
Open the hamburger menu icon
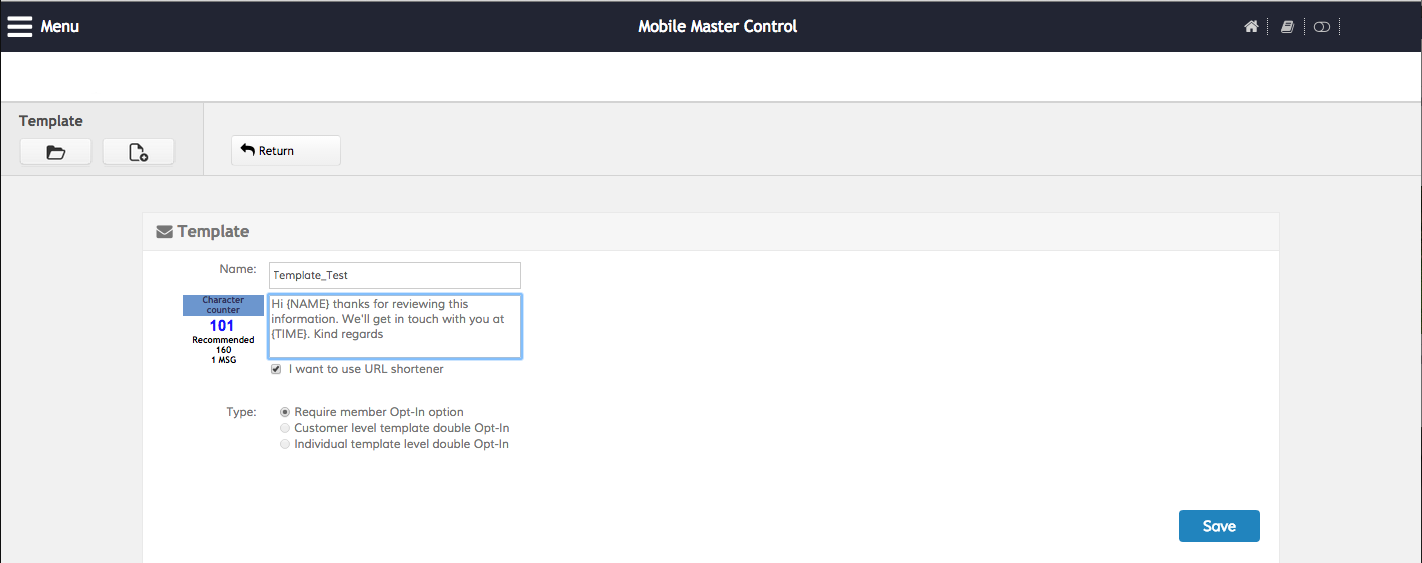[20, 27]
